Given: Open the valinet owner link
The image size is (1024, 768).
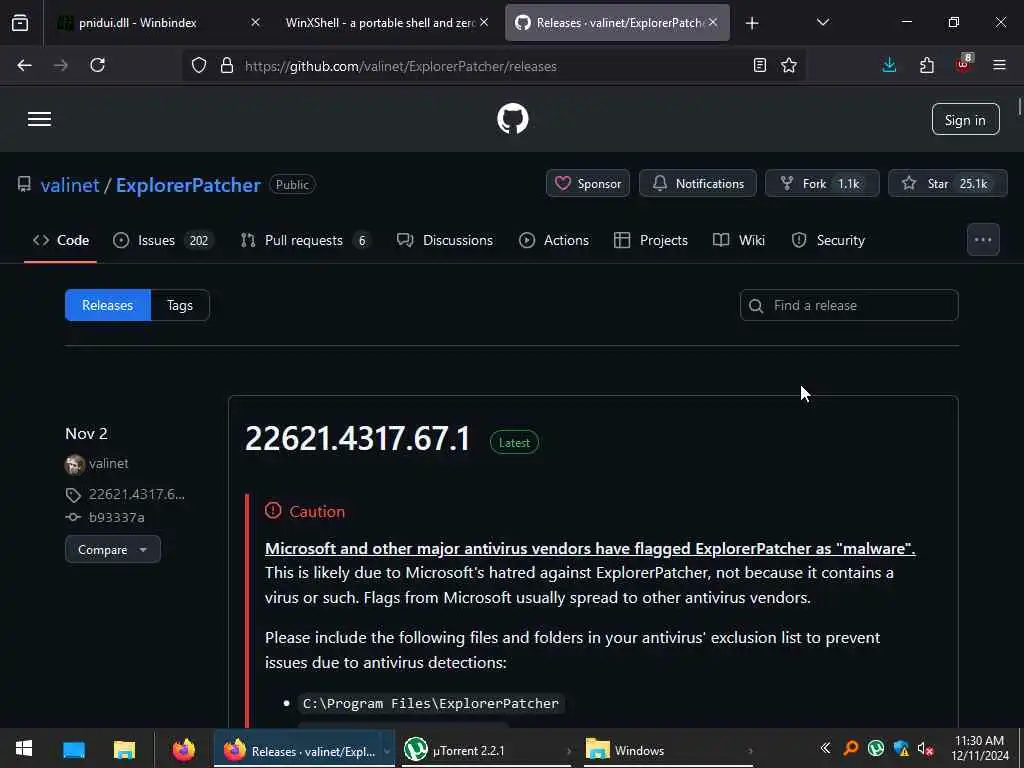Looking at the screenshot, I should 70,185.
